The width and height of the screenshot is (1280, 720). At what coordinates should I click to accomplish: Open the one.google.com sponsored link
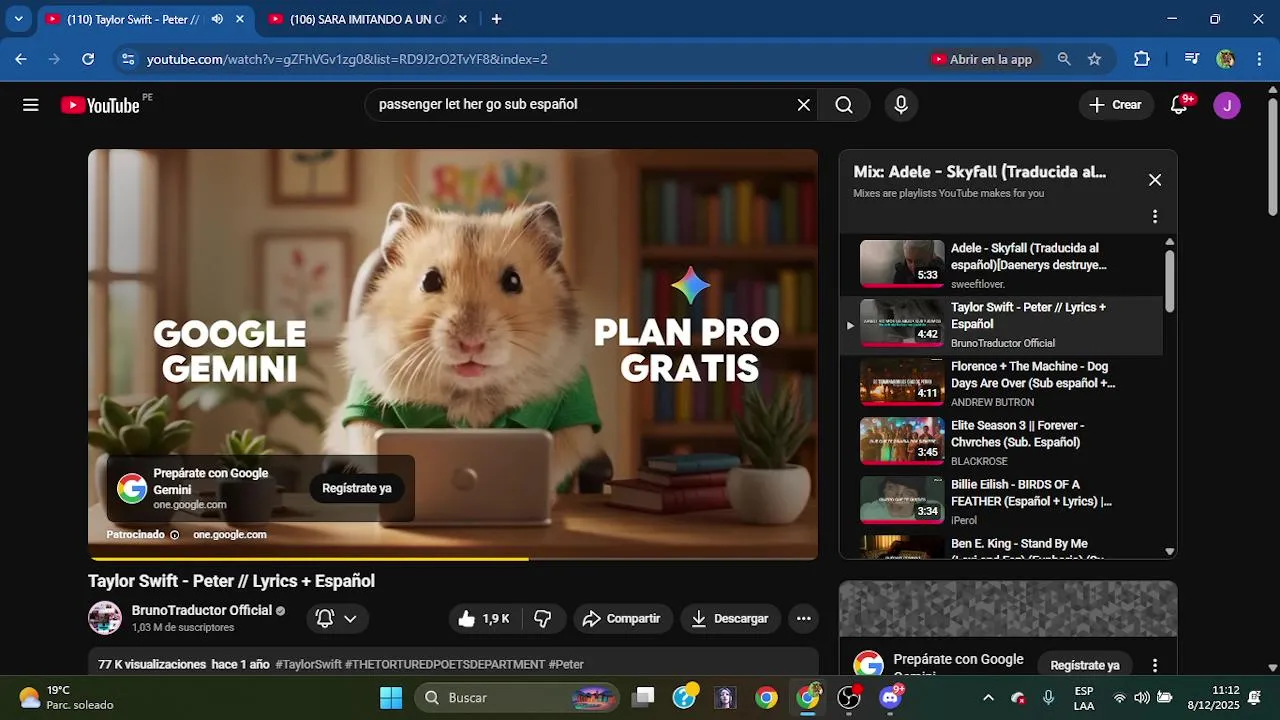pyautogui.click(x=229, y=535)
